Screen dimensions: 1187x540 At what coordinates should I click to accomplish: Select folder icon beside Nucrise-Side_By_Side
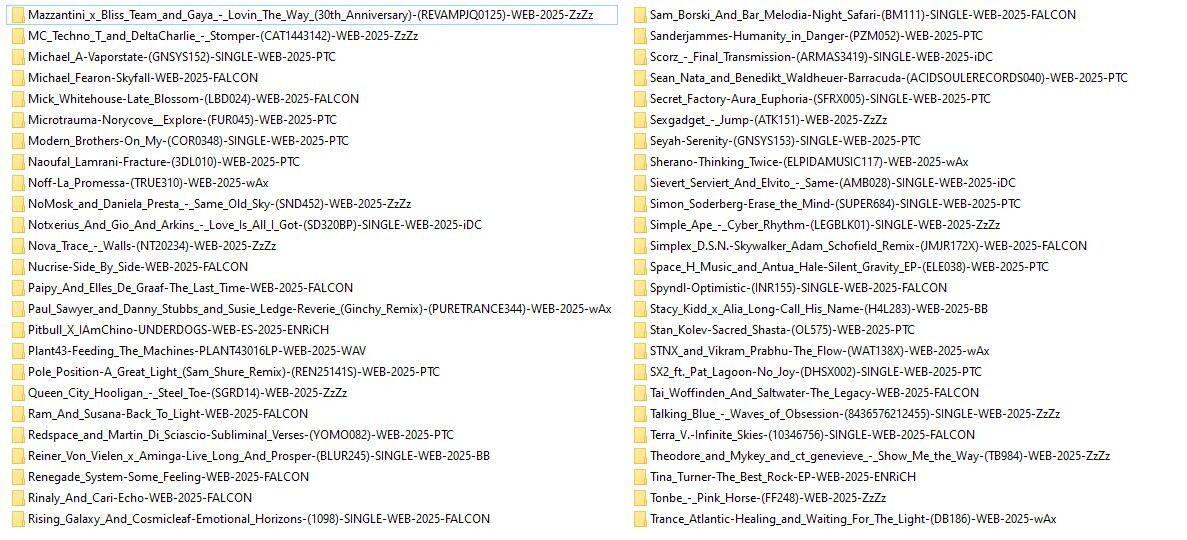[x=17, y=267]
